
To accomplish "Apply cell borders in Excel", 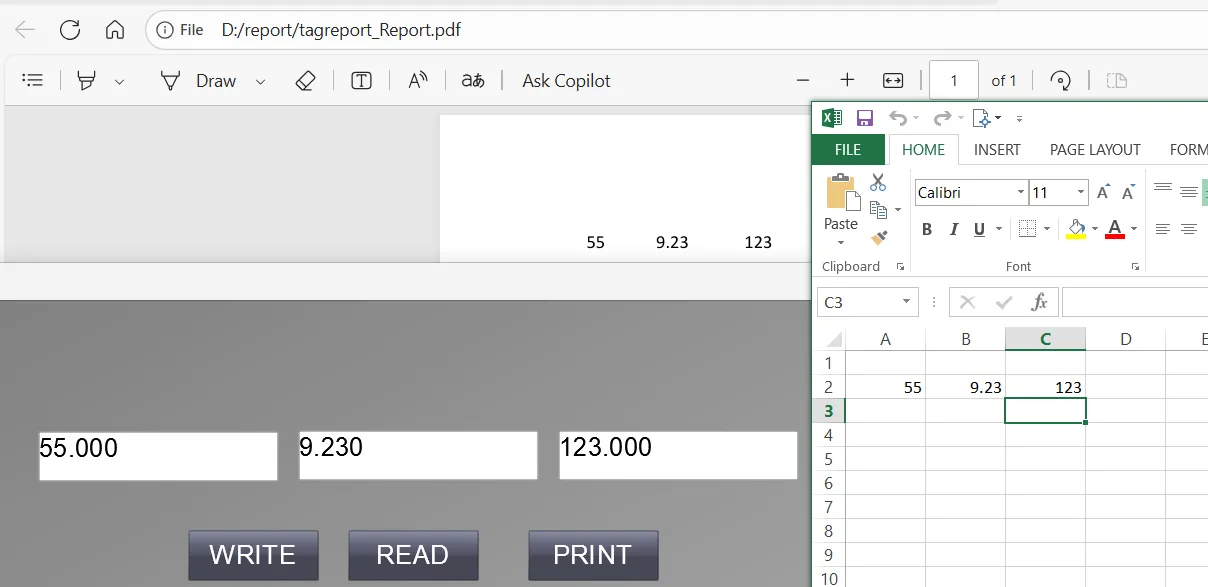I will tap(1027, 229).
